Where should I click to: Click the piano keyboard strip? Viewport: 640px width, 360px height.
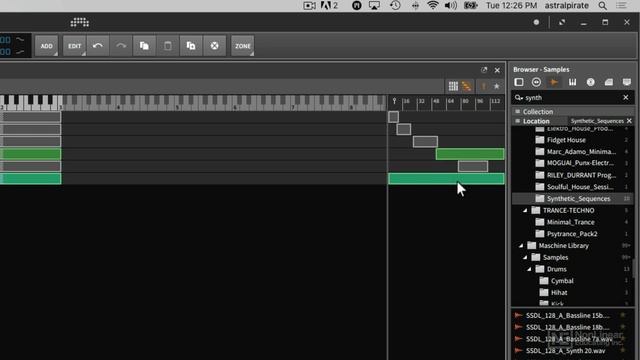[x=193, y=102]
